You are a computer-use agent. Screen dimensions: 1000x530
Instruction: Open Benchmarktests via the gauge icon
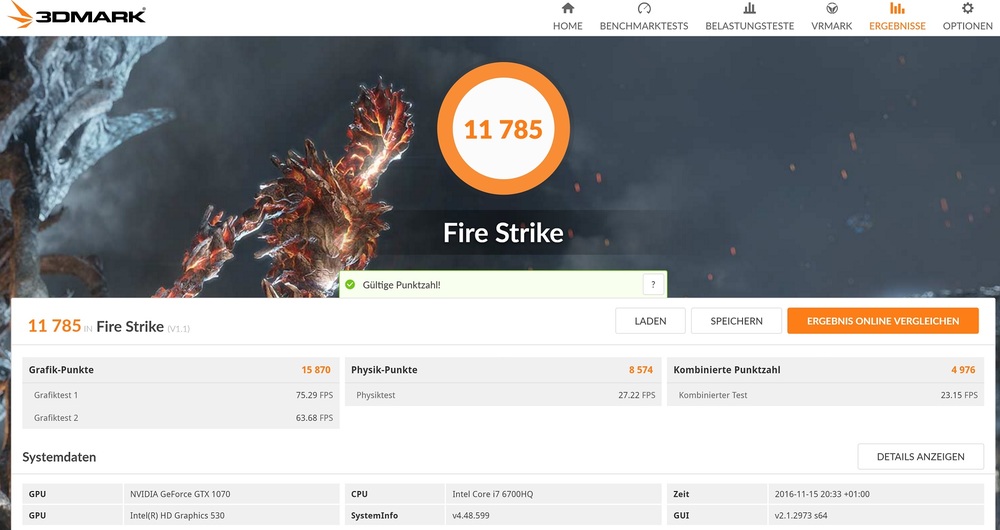coord(643,9)
